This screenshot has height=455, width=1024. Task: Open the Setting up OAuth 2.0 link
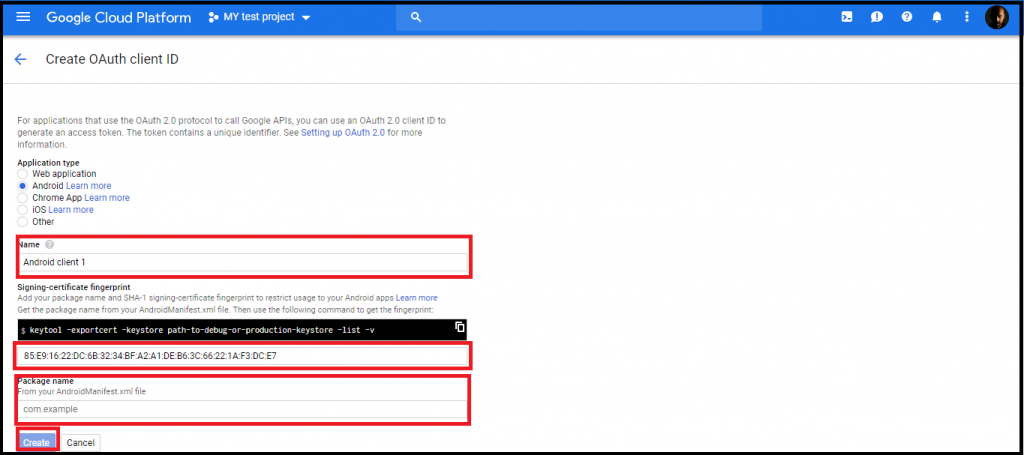[344, 133]
